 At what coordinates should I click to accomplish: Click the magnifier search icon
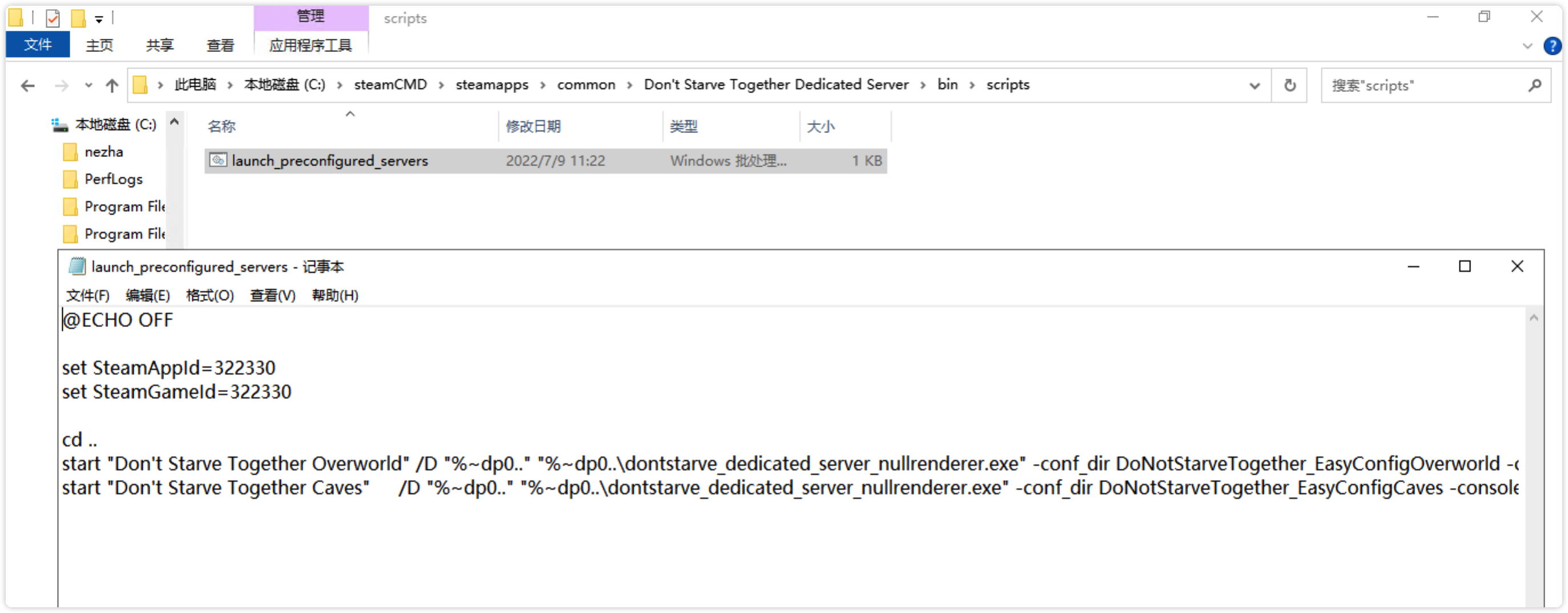1534,86
